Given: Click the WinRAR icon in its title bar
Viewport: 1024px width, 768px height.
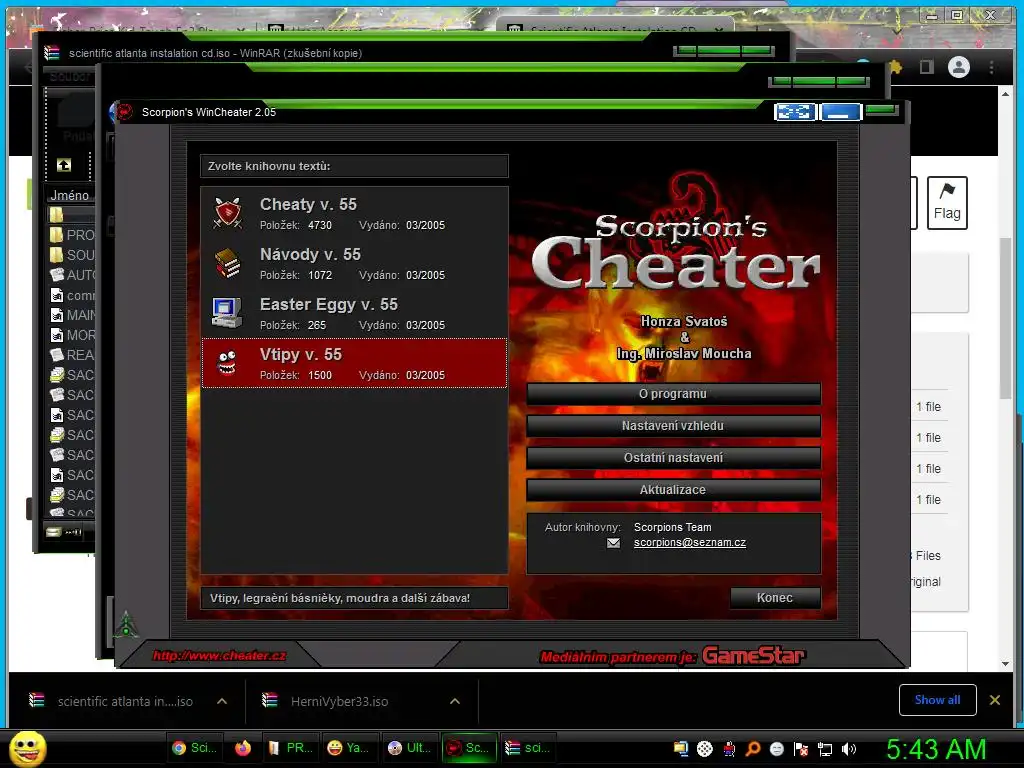Looking at the screenshot, I should (52, 53).
